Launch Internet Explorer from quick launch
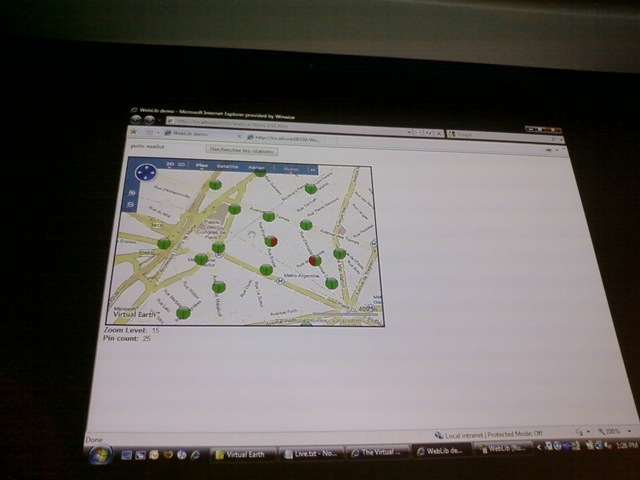This screenshot has height=480, width=640. click(196, 454)
